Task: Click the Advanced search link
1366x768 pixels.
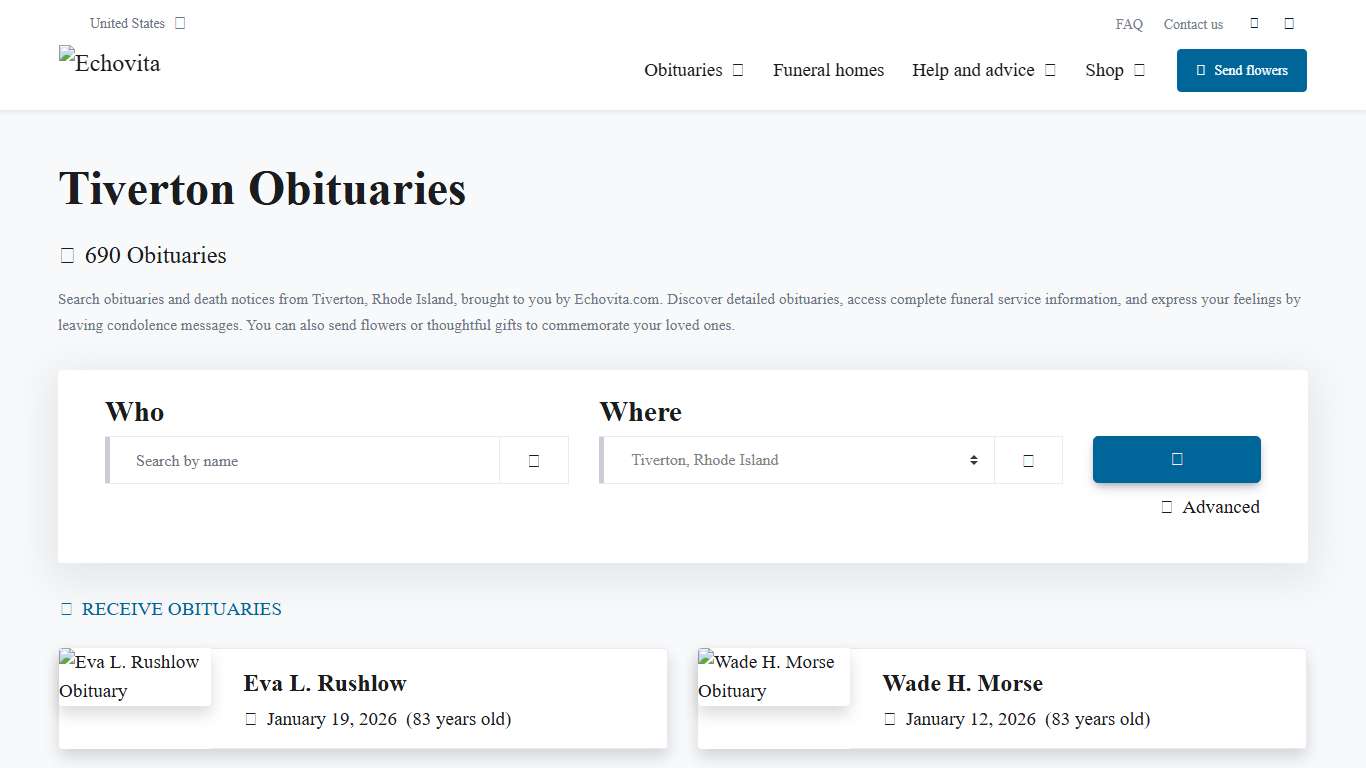Action: 1221,507
